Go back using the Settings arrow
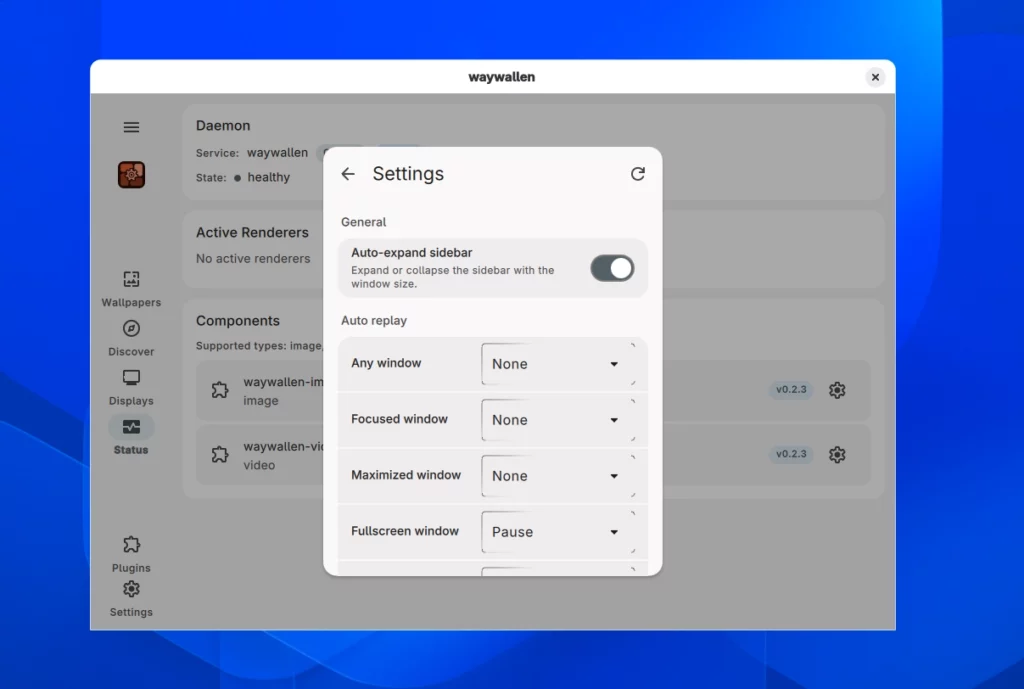The width and height of the screenshot is (1024, 689). pyautogui.click(x=348, y=174)
